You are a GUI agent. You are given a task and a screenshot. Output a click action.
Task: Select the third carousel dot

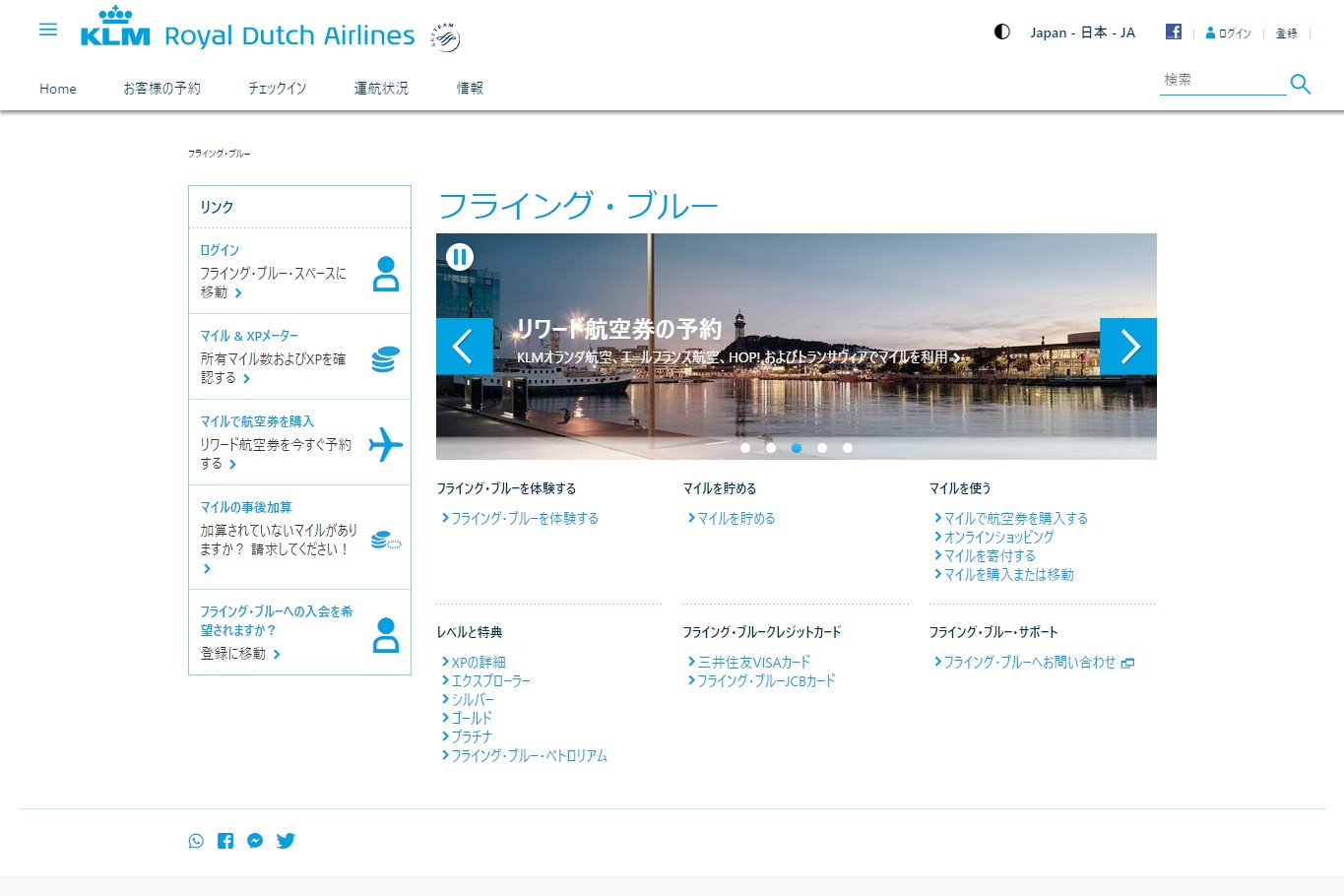click(x=797, y=448)
